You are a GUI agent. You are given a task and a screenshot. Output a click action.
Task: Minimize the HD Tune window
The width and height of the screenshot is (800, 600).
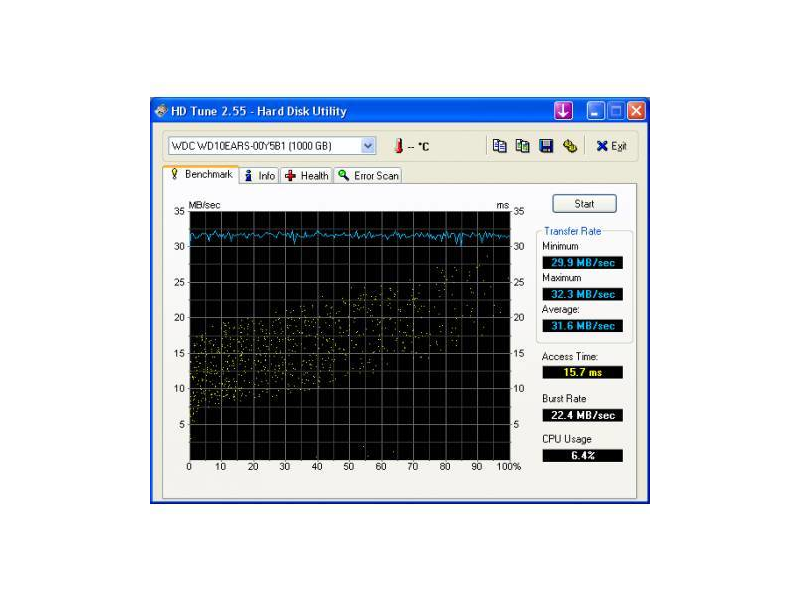coord(595,111)
